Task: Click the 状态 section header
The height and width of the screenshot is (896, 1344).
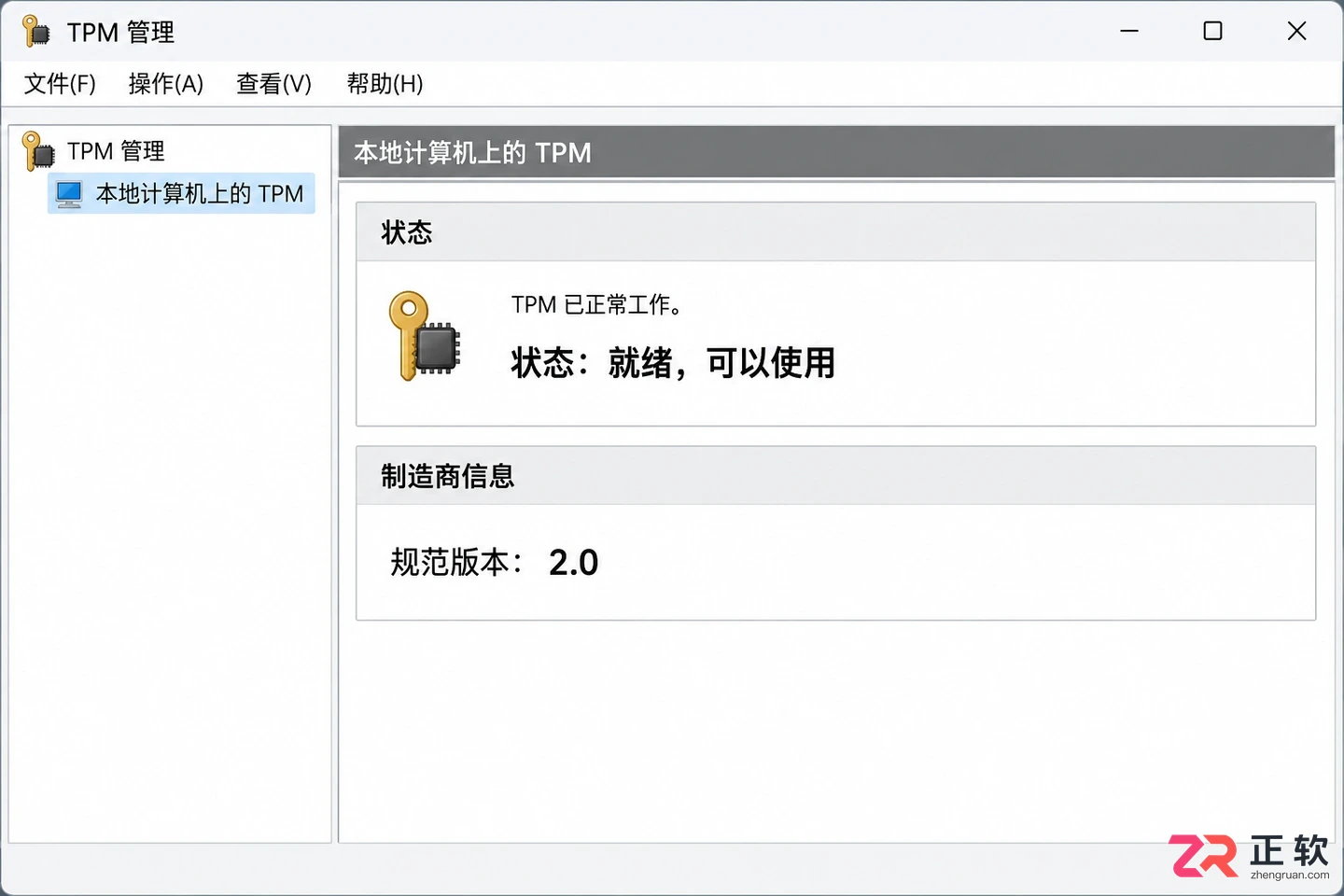Action: [x=835, y=232]
